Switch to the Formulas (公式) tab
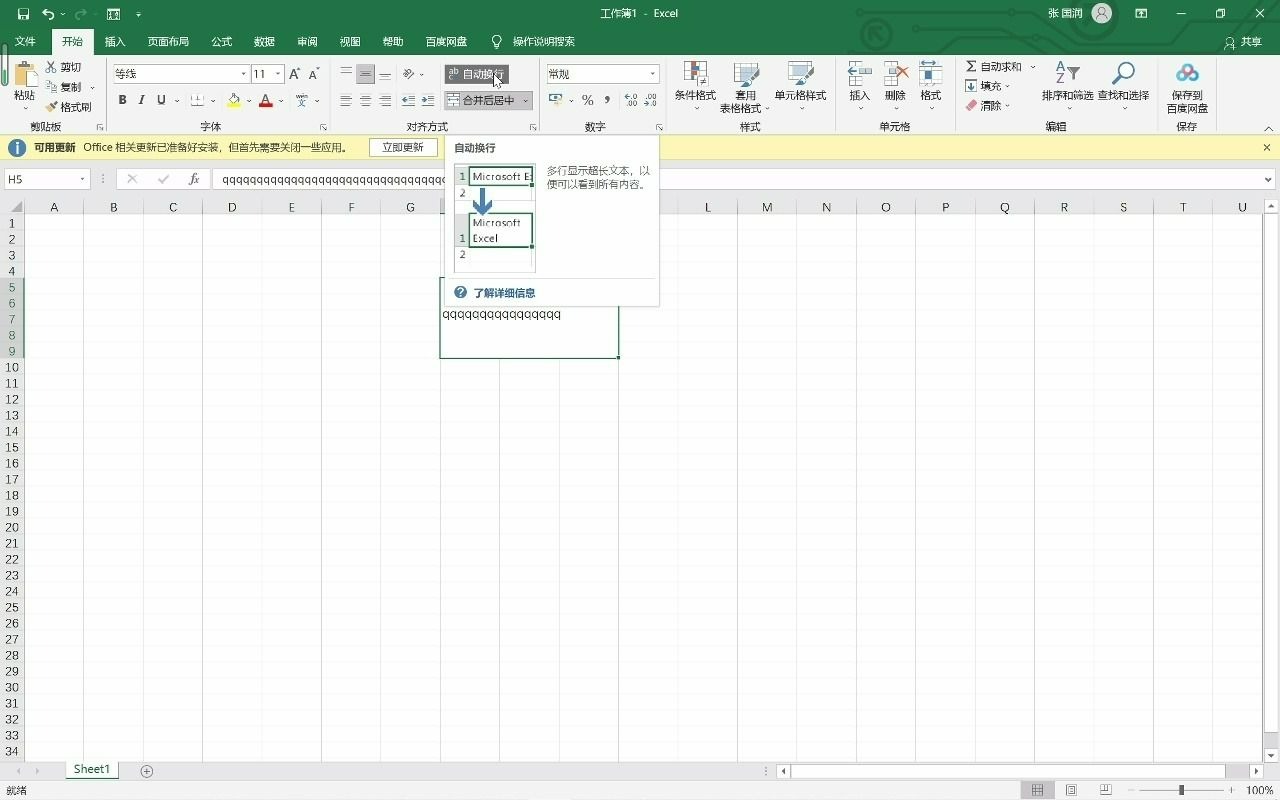Screen dimensions: 1280x800 (221, 42)
